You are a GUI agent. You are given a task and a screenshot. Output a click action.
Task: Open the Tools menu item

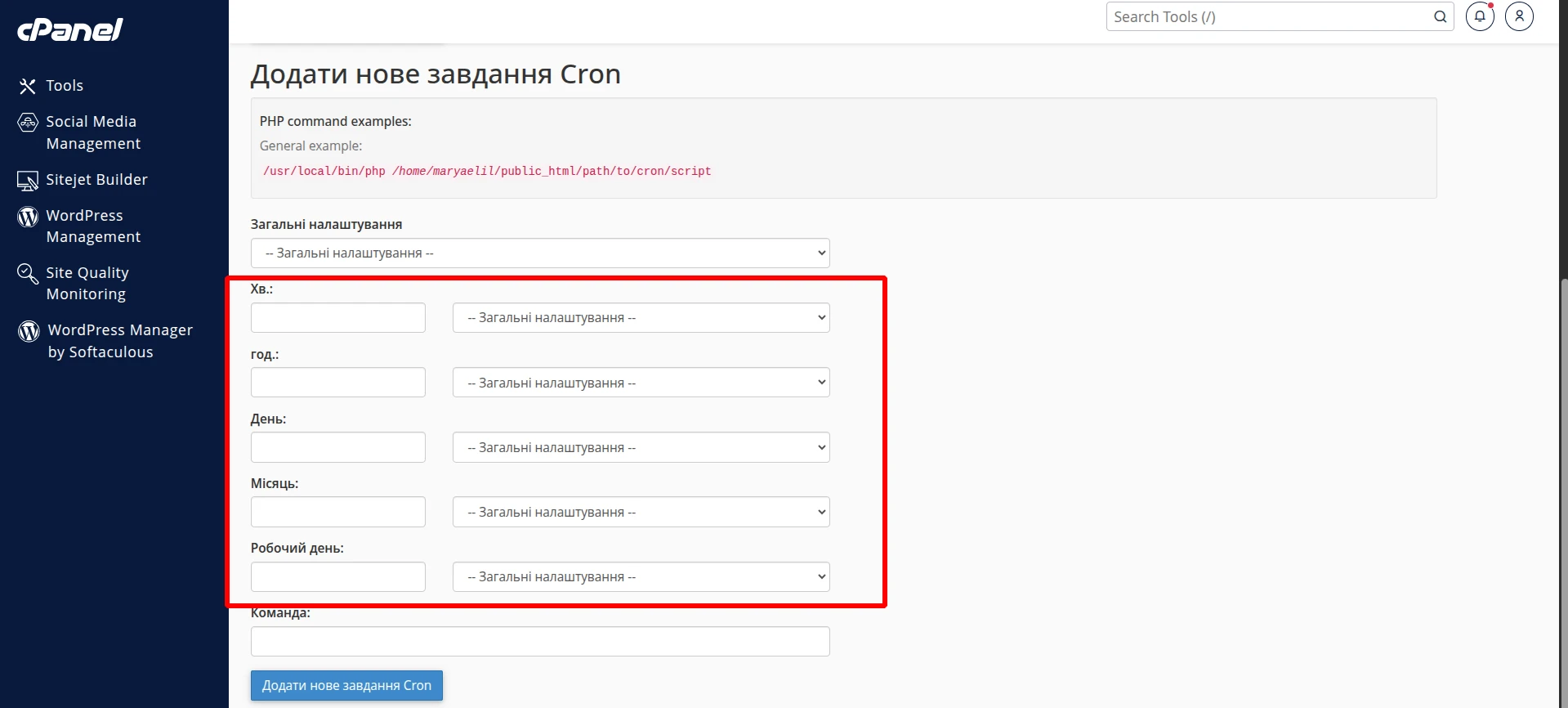(65, 86)
